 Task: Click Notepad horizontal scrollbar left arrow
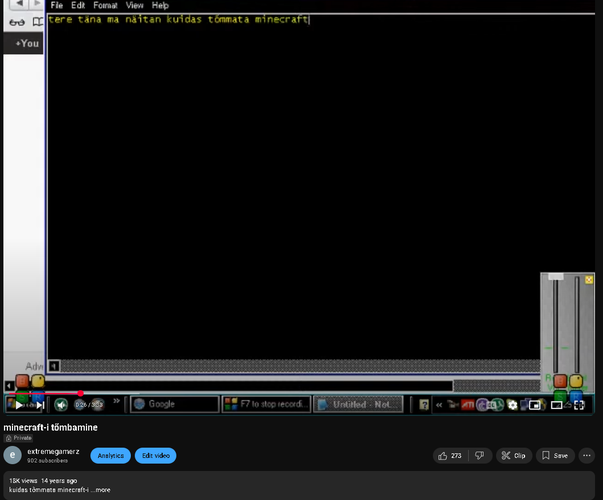point(54,366)
